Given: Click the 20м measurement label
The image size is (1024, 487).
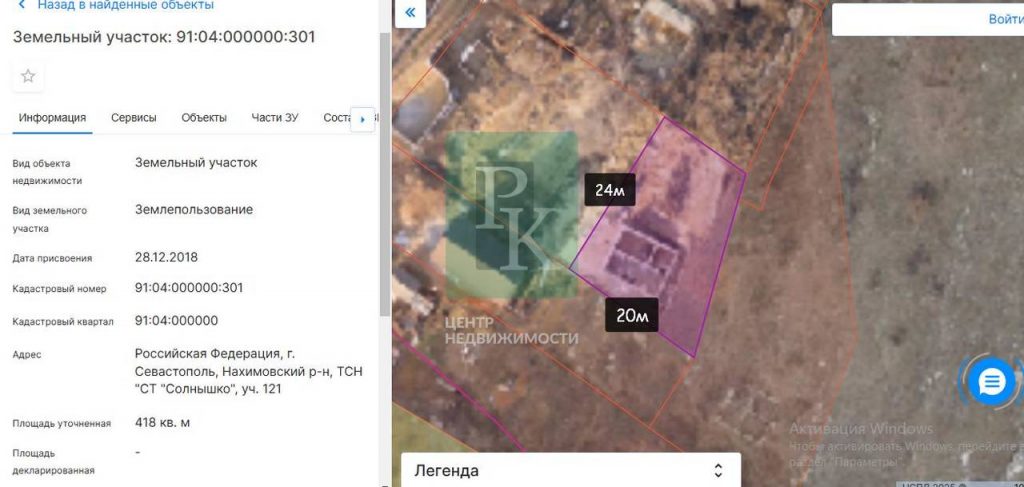Looking at the screenshot, I should 632,315.
